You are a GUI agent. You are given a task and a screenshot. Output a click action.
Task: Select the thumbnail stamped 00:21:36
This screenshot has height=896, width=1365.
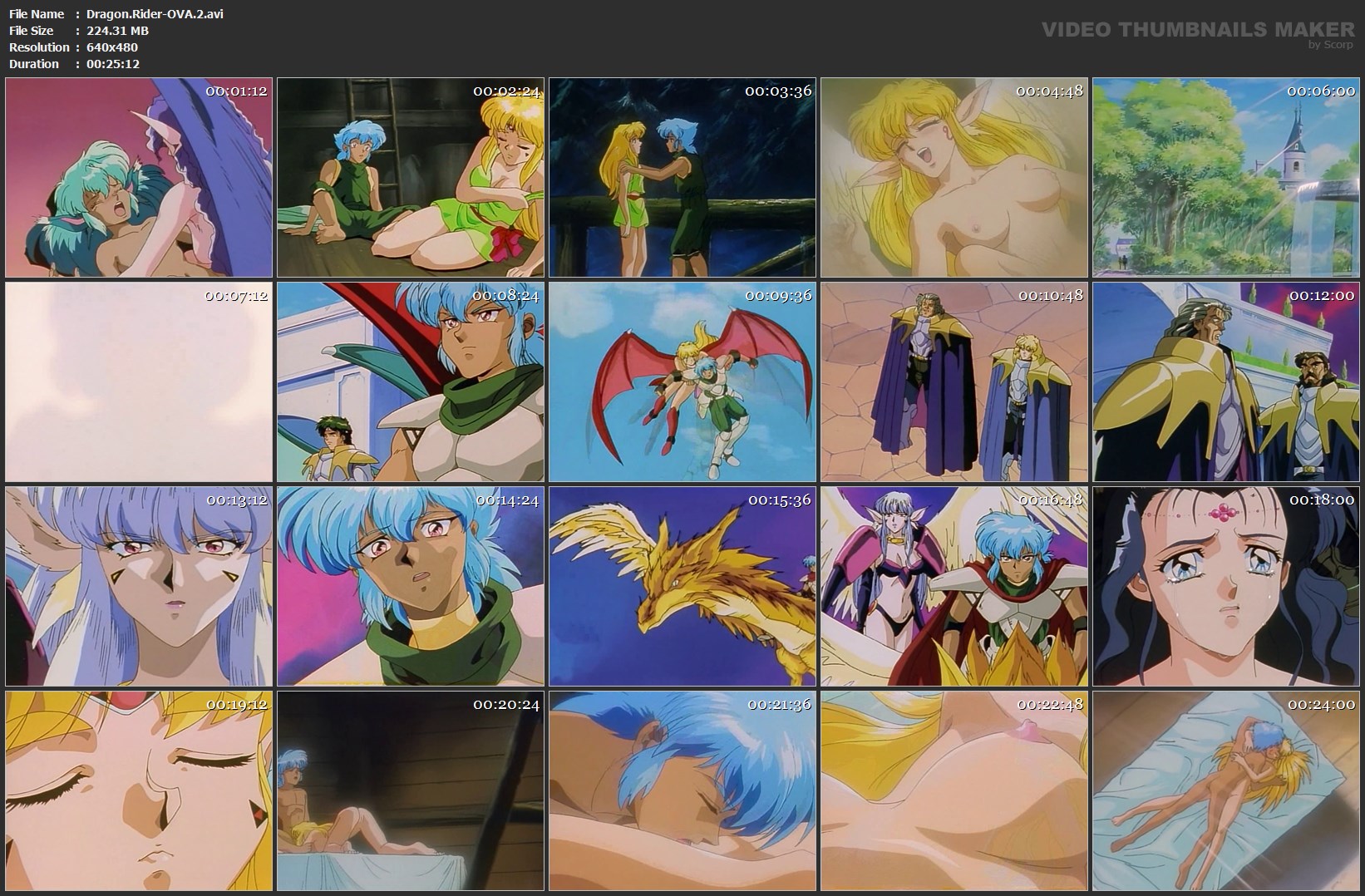tap(682, 791)
